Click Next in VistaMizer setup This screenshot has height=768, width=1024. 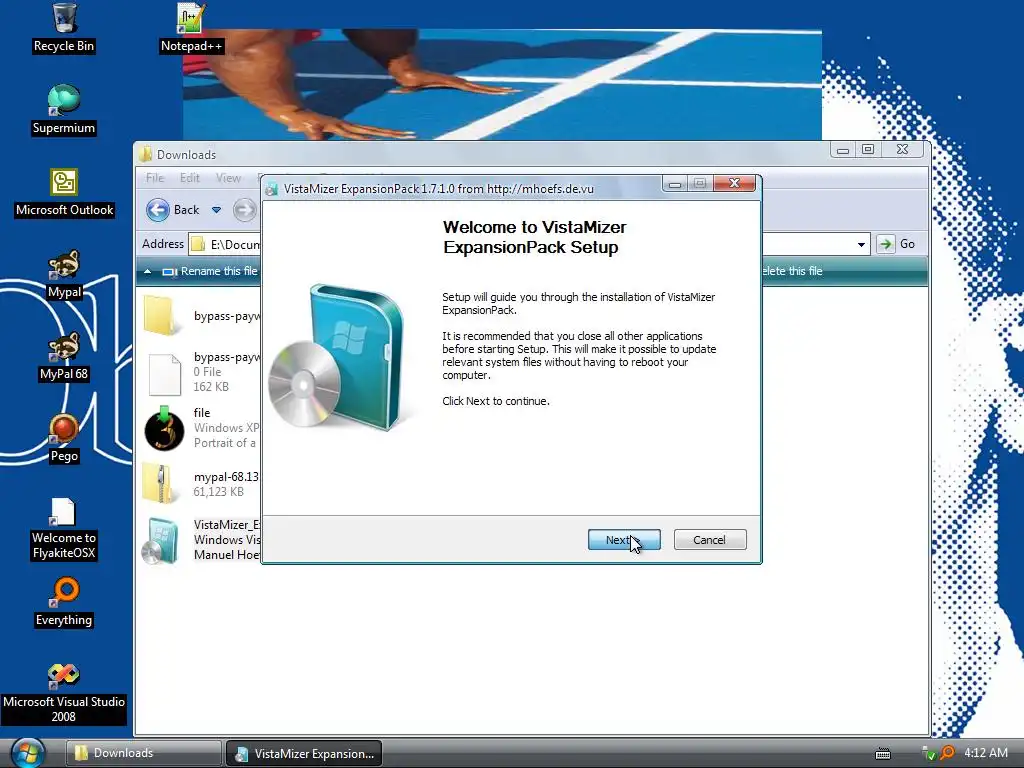coord(624,540)
